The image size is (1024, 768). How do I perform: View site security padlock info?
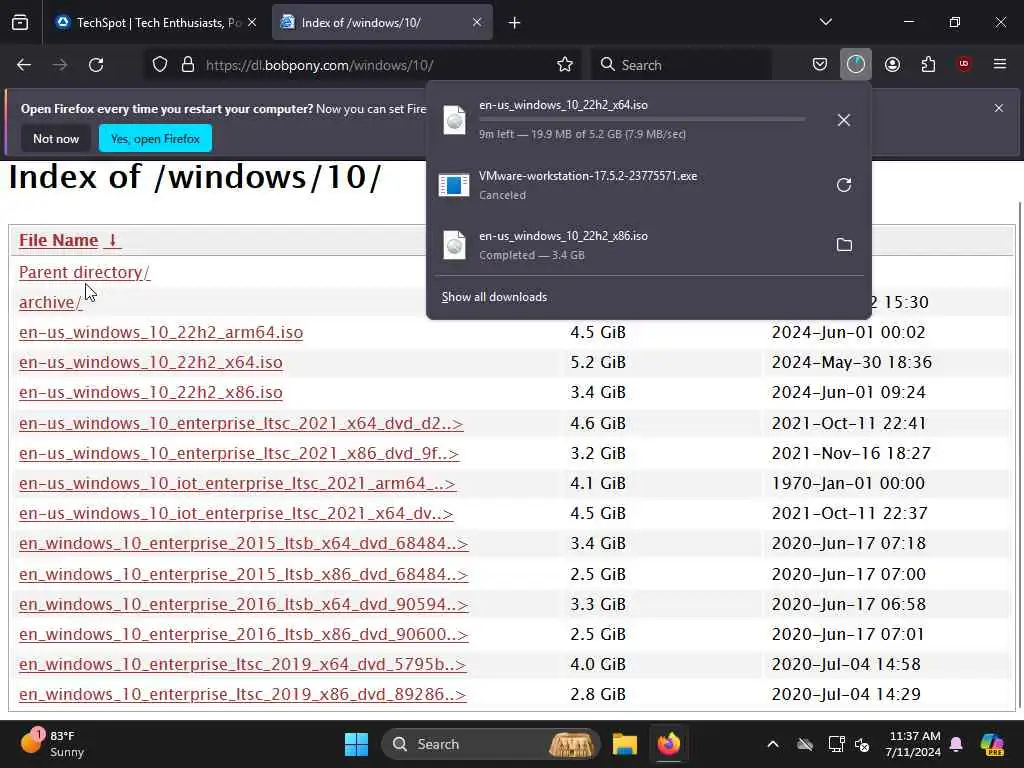pos(188,65)
